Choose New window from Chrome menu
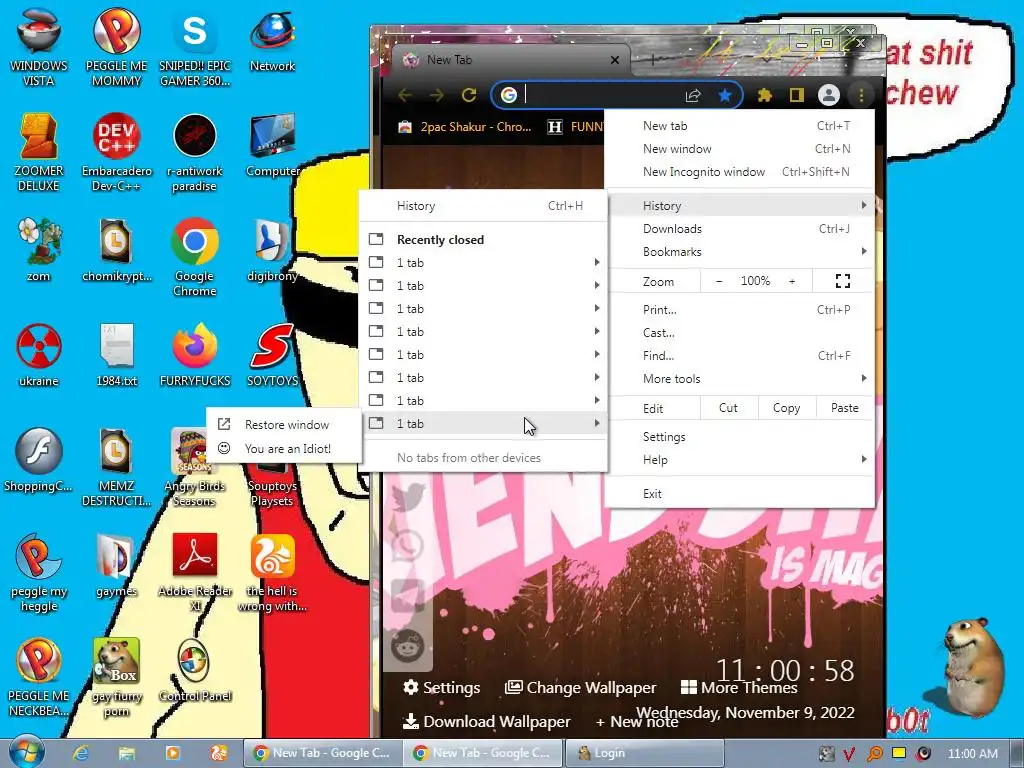Image resolution: width=1024 pixels, height=768 pixels. [742, 149]
